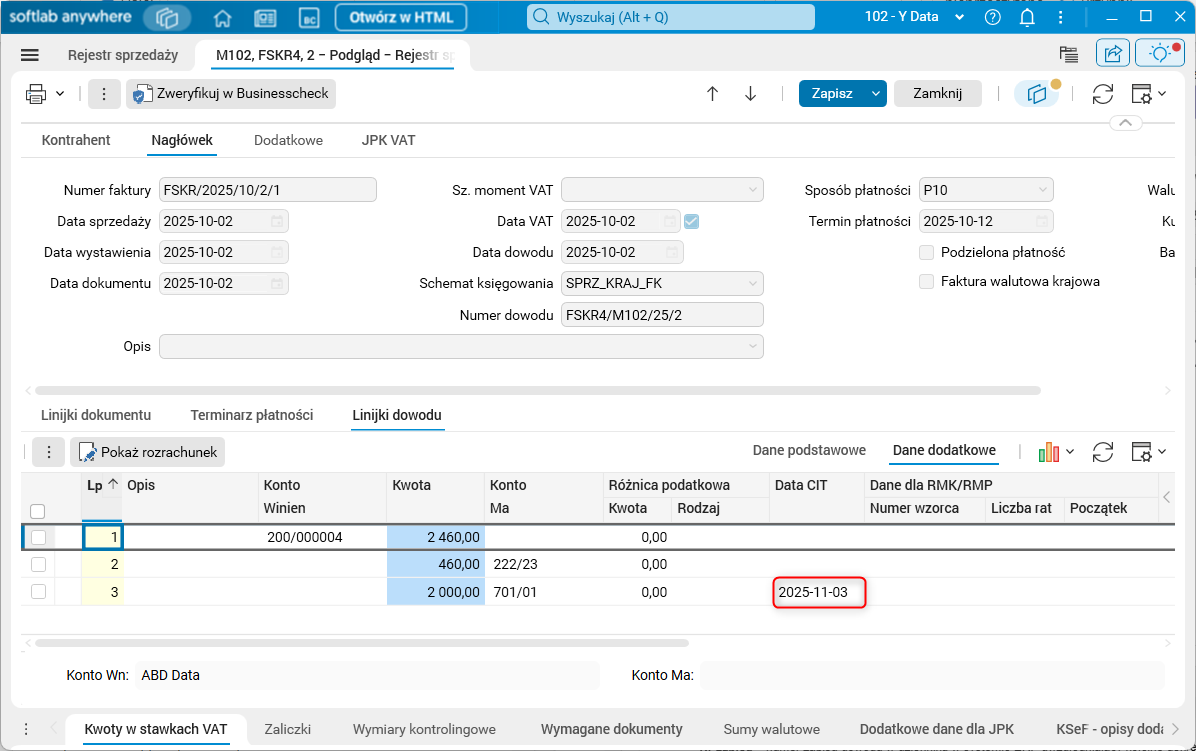Open the news panel icon
Image resolution: width=1196 pixels, height=751 pixels.
265,18
